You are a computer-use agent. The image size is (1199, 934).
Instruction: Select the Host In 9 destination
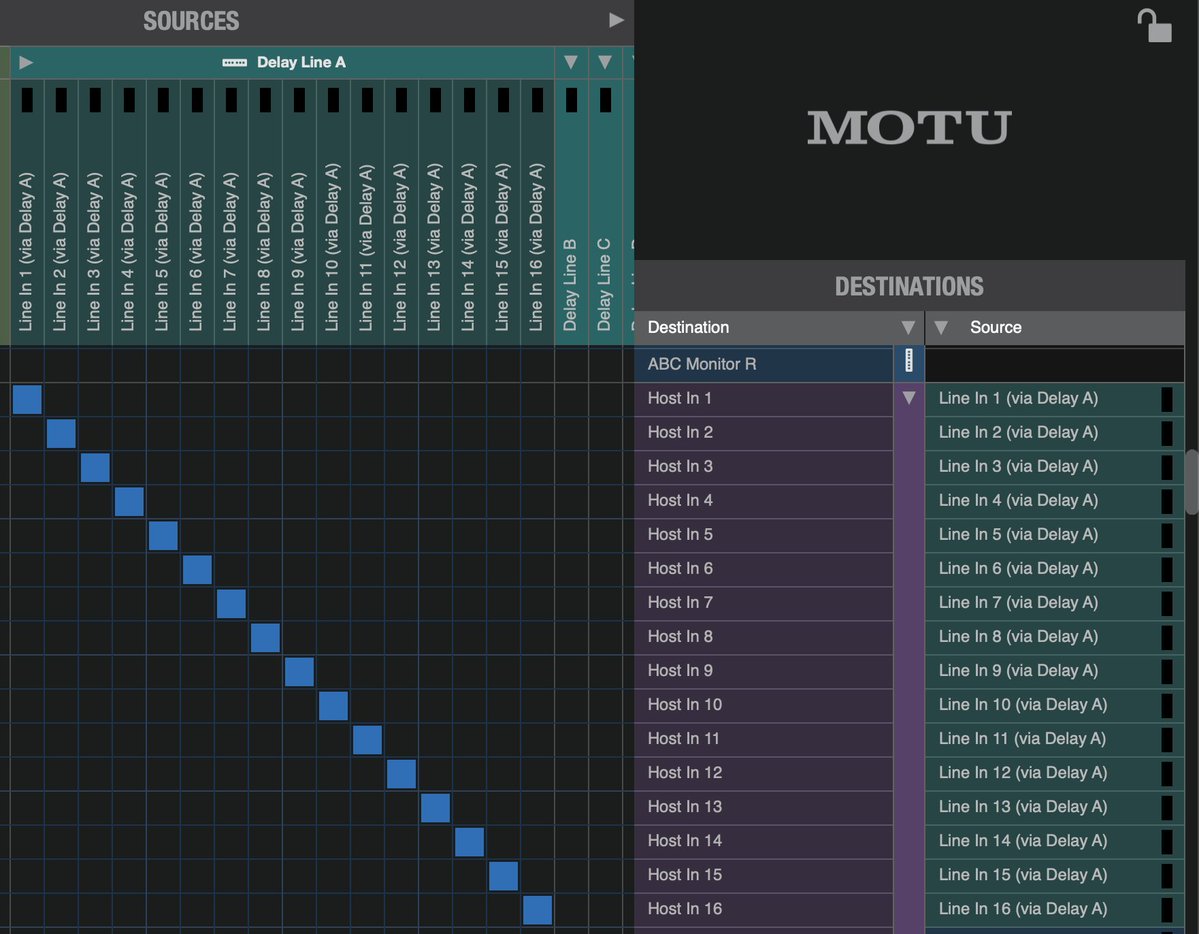(x=764, y=671)
